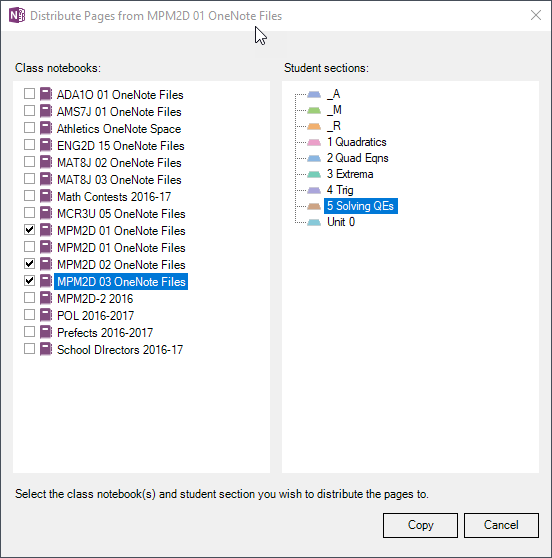Click the MAT8J 02 notebook icon
Viewport: 552px width, 558px height.
pyautogui.click(x=46, y=162)
